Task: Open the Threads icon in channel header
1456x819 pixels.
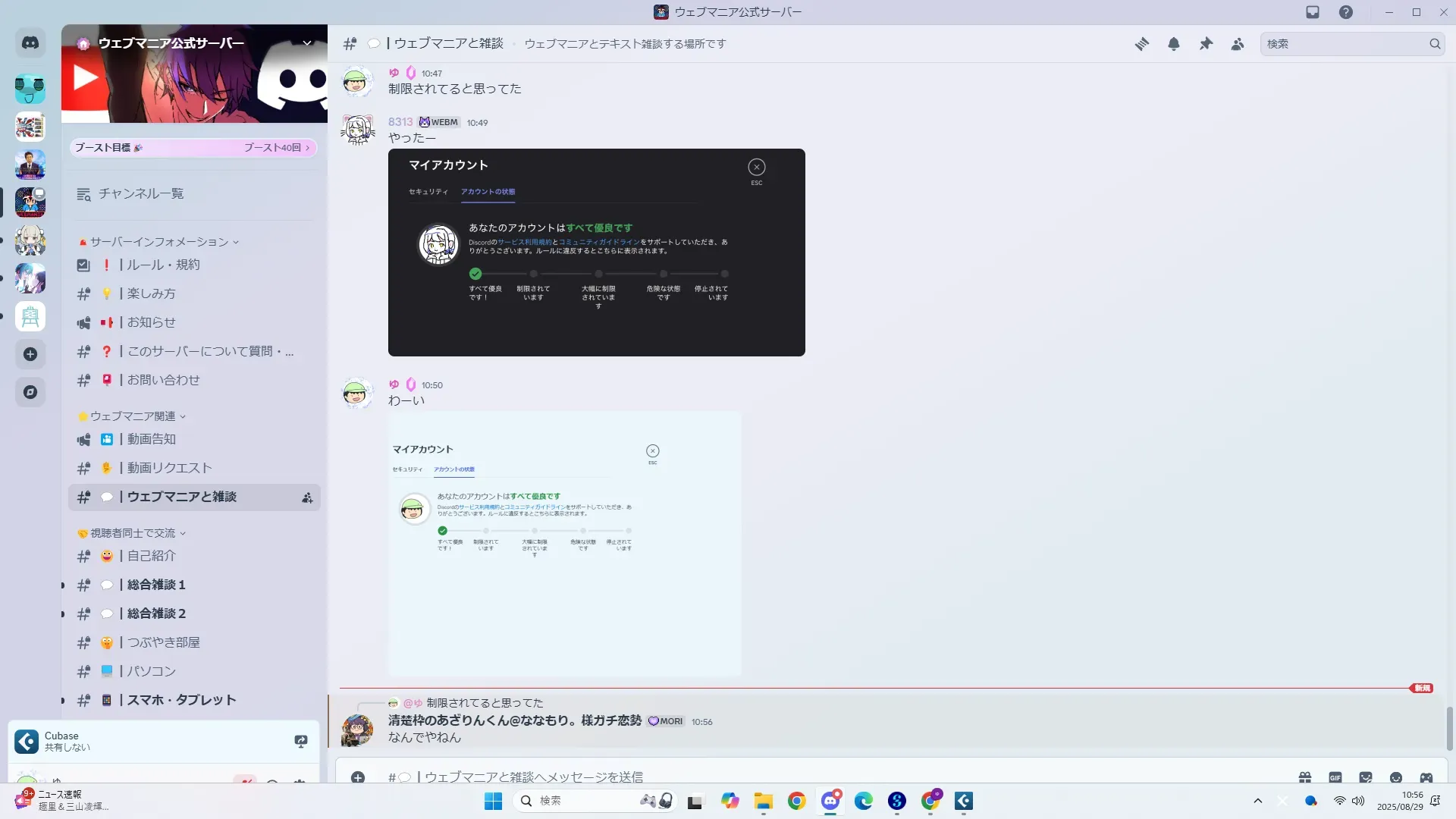Action: click(1141, 44)
